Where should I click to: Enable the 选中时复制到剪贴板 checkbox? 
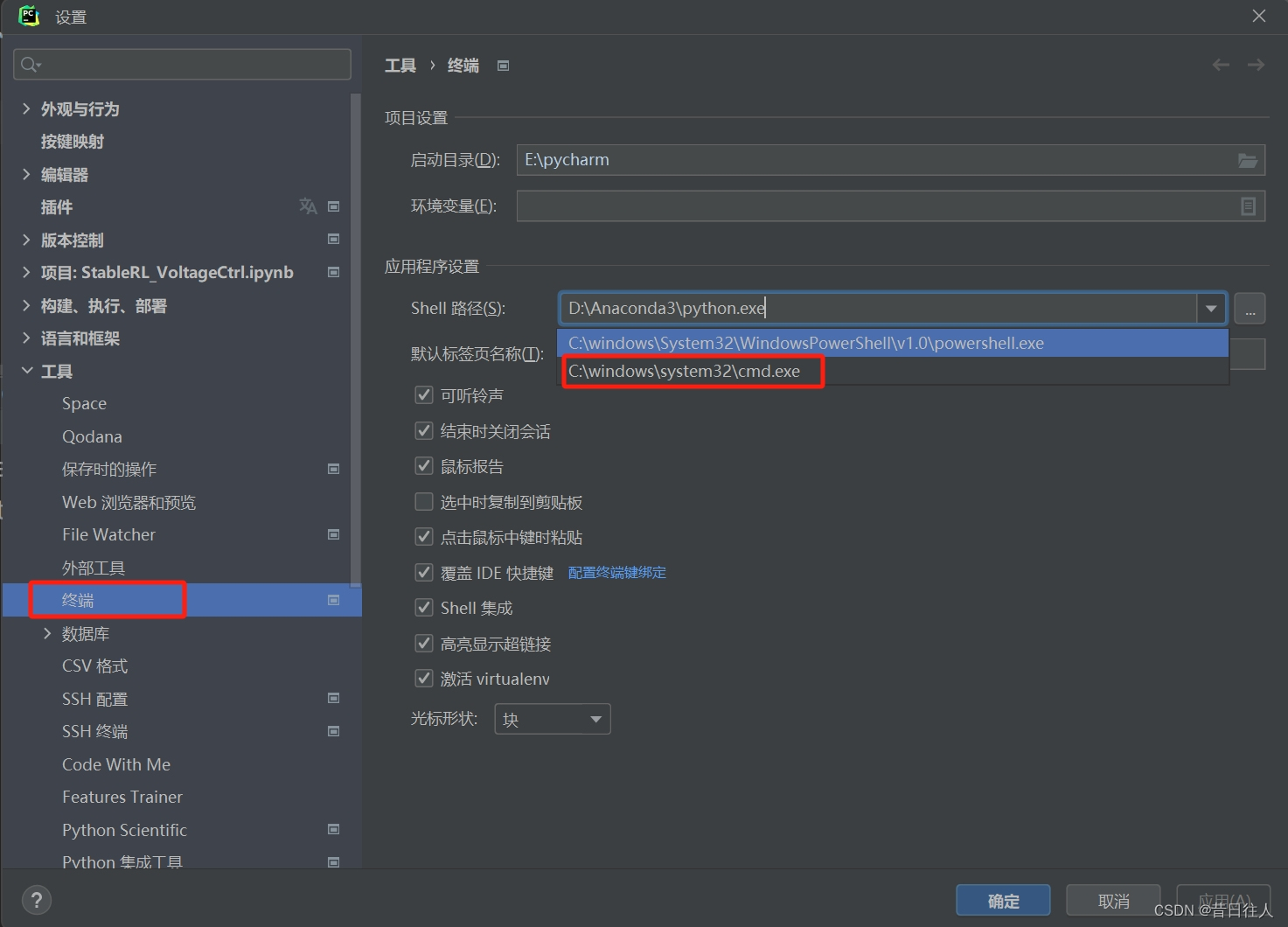coord(424,501)
